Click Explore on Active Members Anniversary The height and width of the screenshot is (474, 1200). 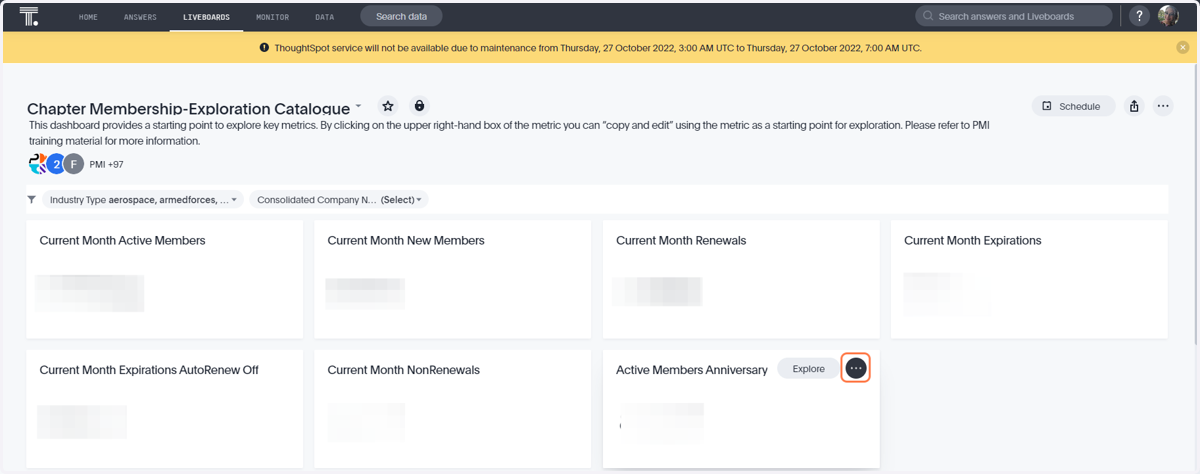809,369
